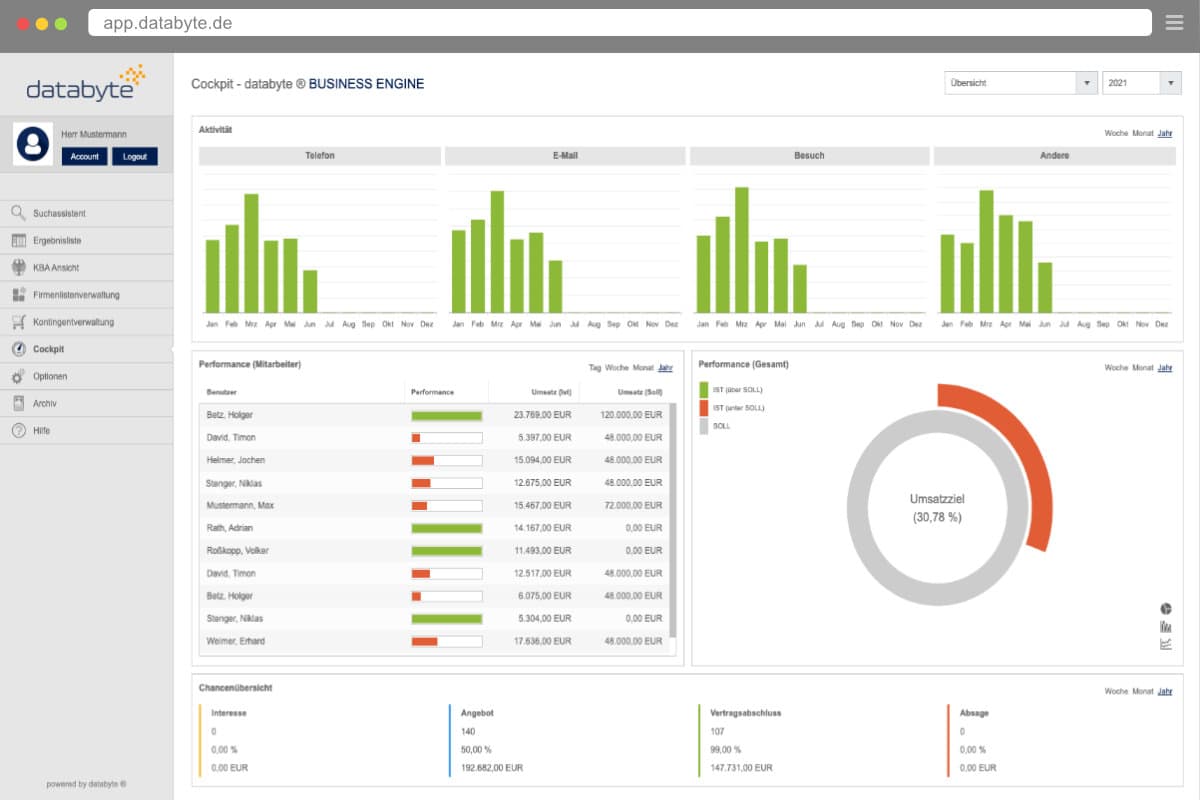Click the Suchassistent magnifier icon
The height and width of the screenshot is (800, 1200).
pyautogui.click(x=18, y=213)
